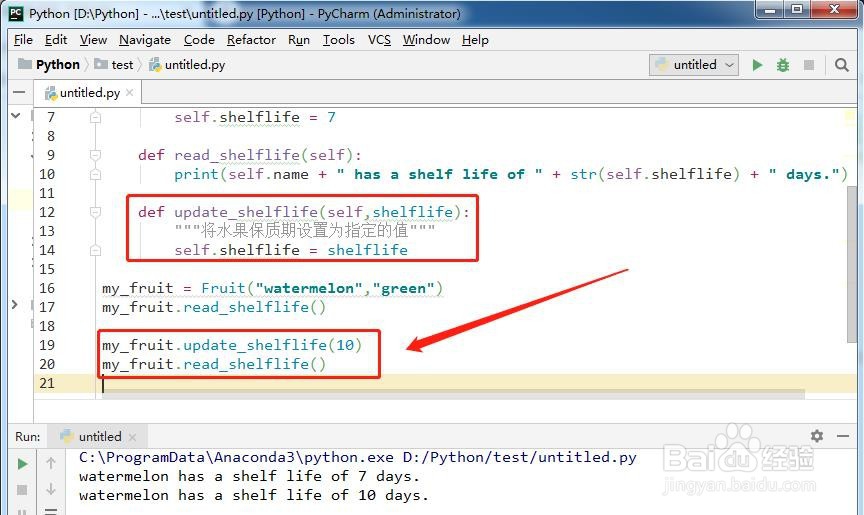Rerun the program in the Run panel

[x=23, y=464]
